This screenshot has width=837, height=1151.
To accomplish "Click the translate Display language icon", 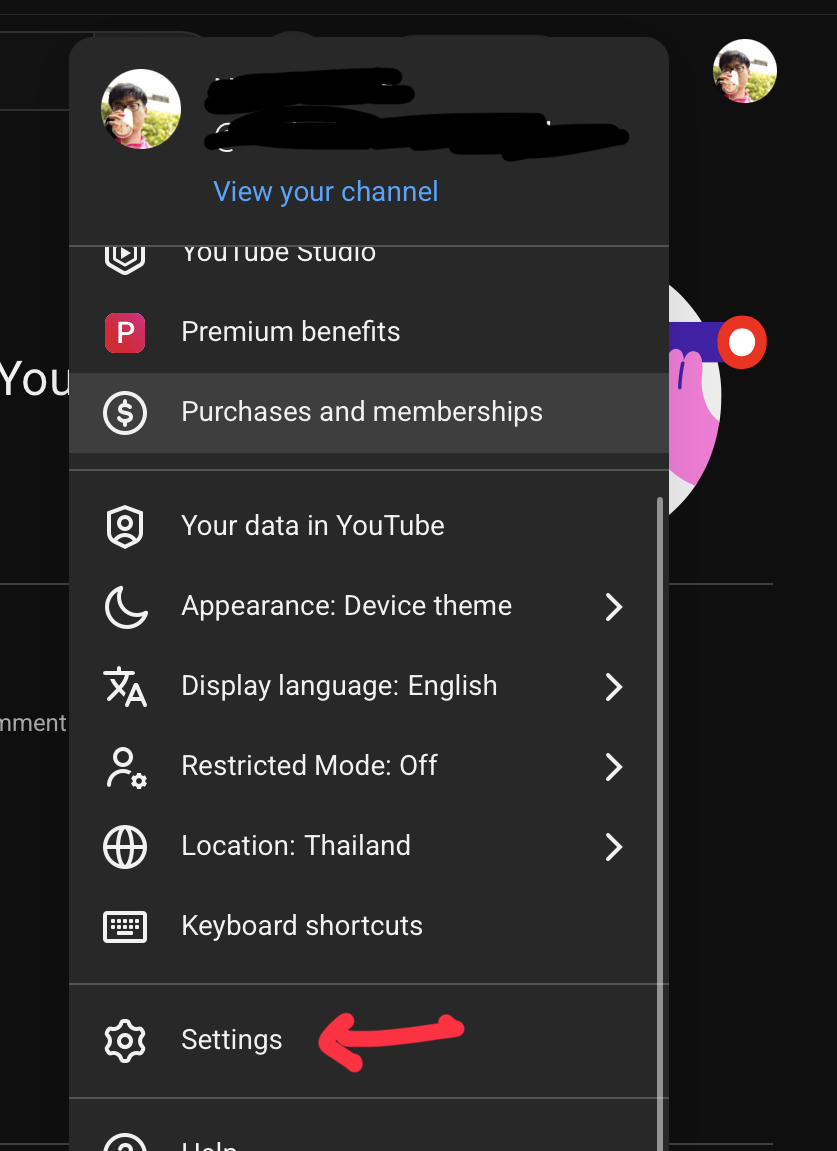I will (125, 686).
